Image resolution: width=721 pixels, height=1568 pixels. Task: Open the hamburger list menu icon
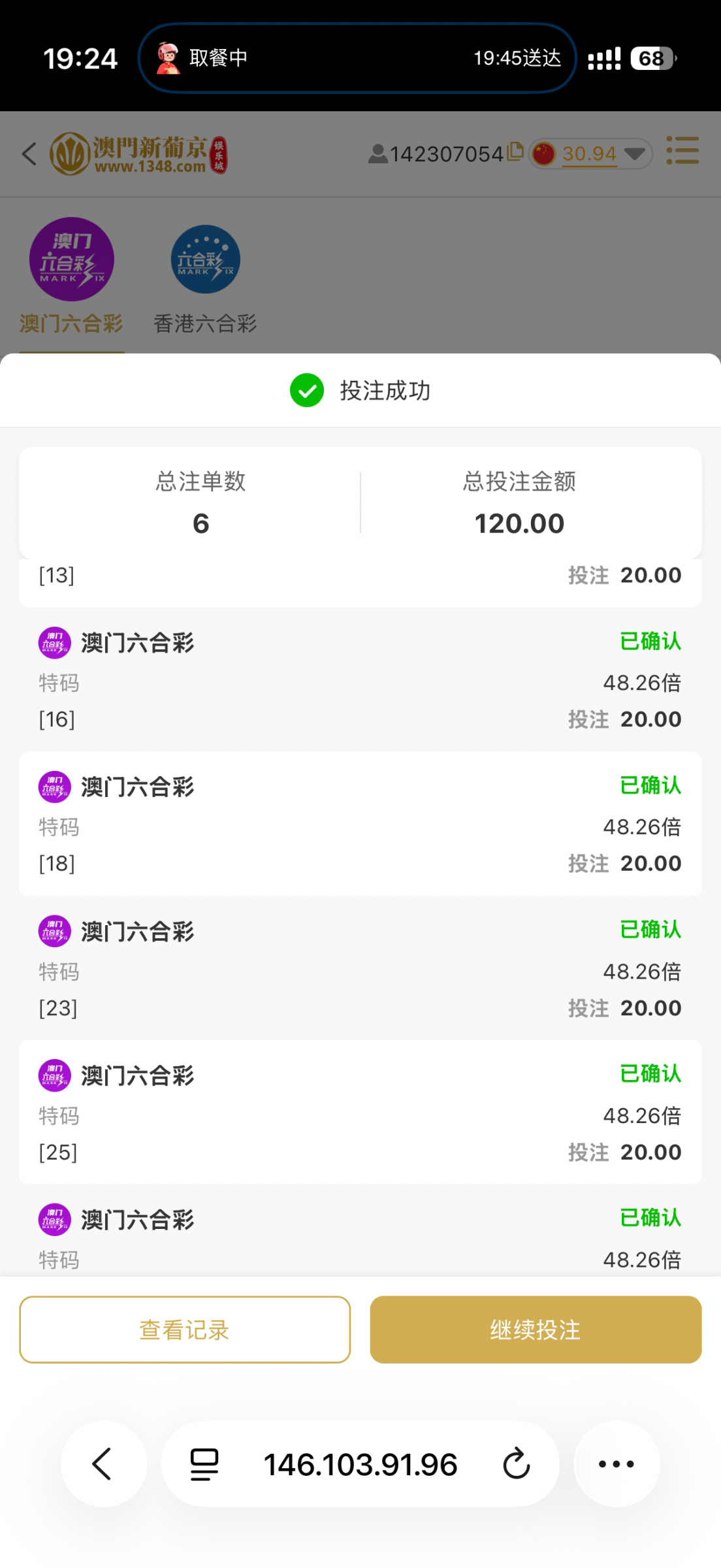click(682, 151)
